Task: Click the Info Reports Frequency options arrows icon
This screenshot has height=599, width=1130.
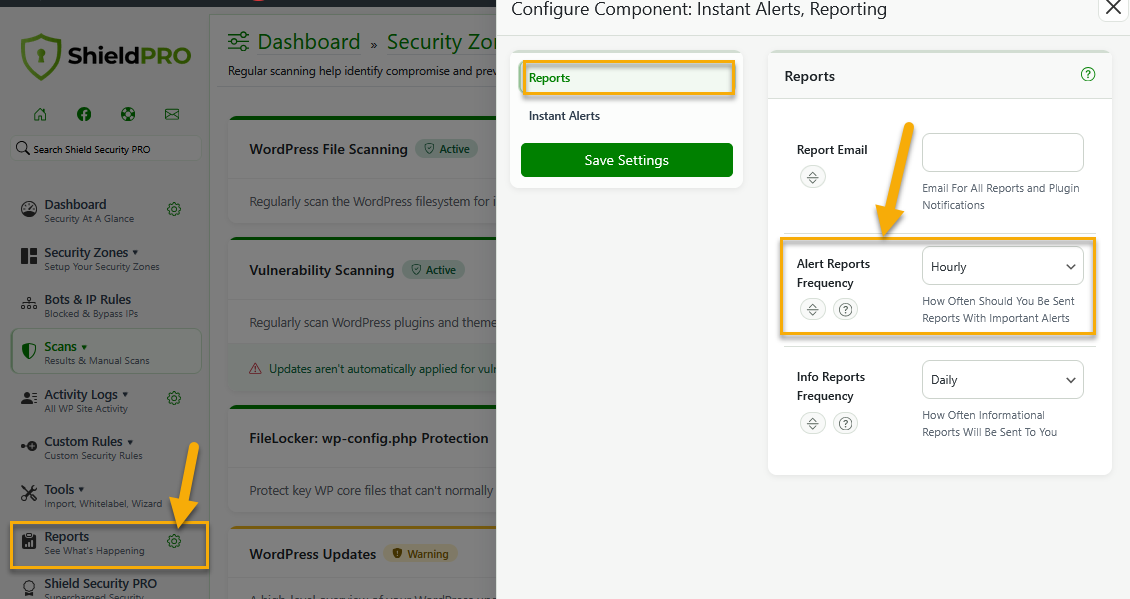Action: 813,423
